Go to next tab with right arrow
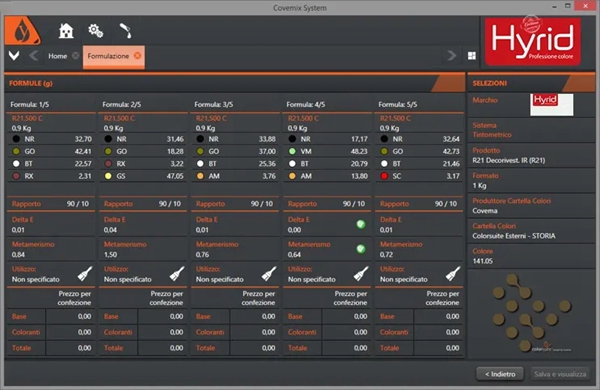The height and width of the screenshot is (390, 600). (x=452, y=56)
